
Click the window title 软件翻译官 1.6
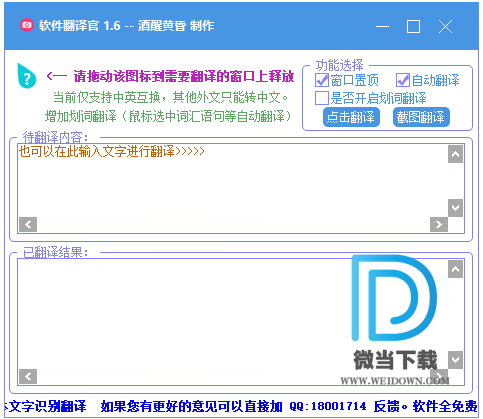79,25
